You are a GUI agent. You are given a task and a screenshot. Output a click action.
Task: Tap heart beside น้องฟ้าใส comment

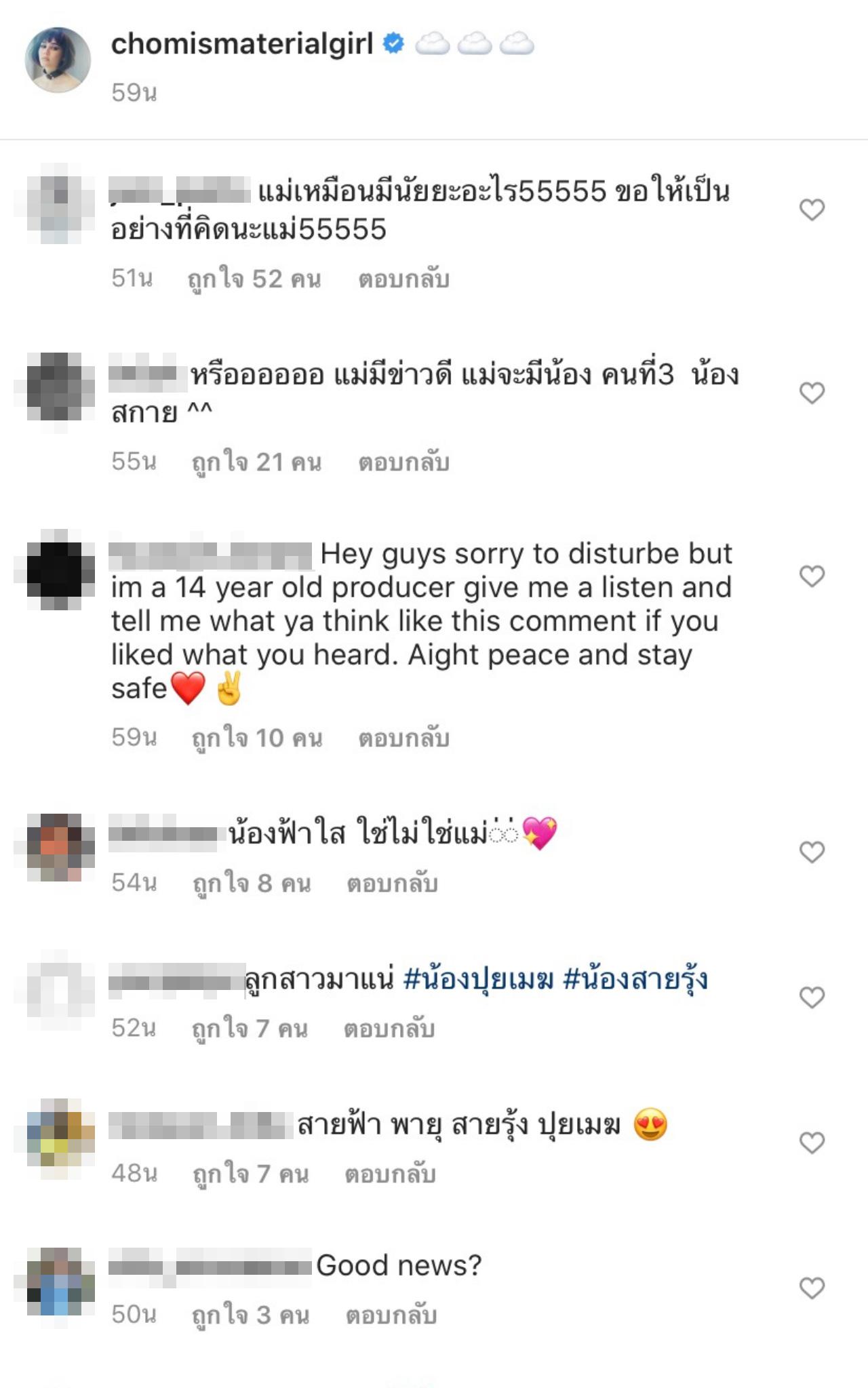pos(812,852)
